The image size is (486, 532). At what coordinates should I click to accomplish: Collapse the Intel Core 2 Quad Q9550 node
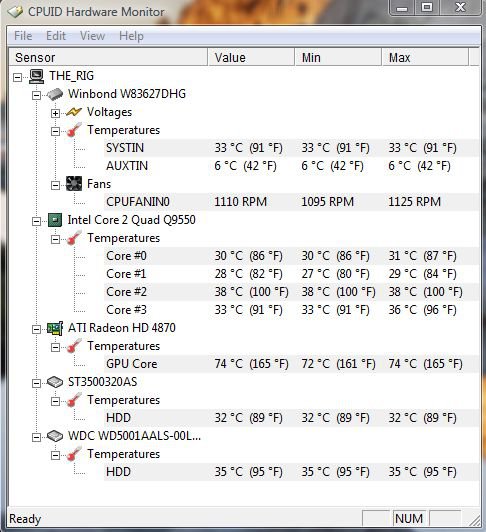pyautogui.click(x=36, y=221)
